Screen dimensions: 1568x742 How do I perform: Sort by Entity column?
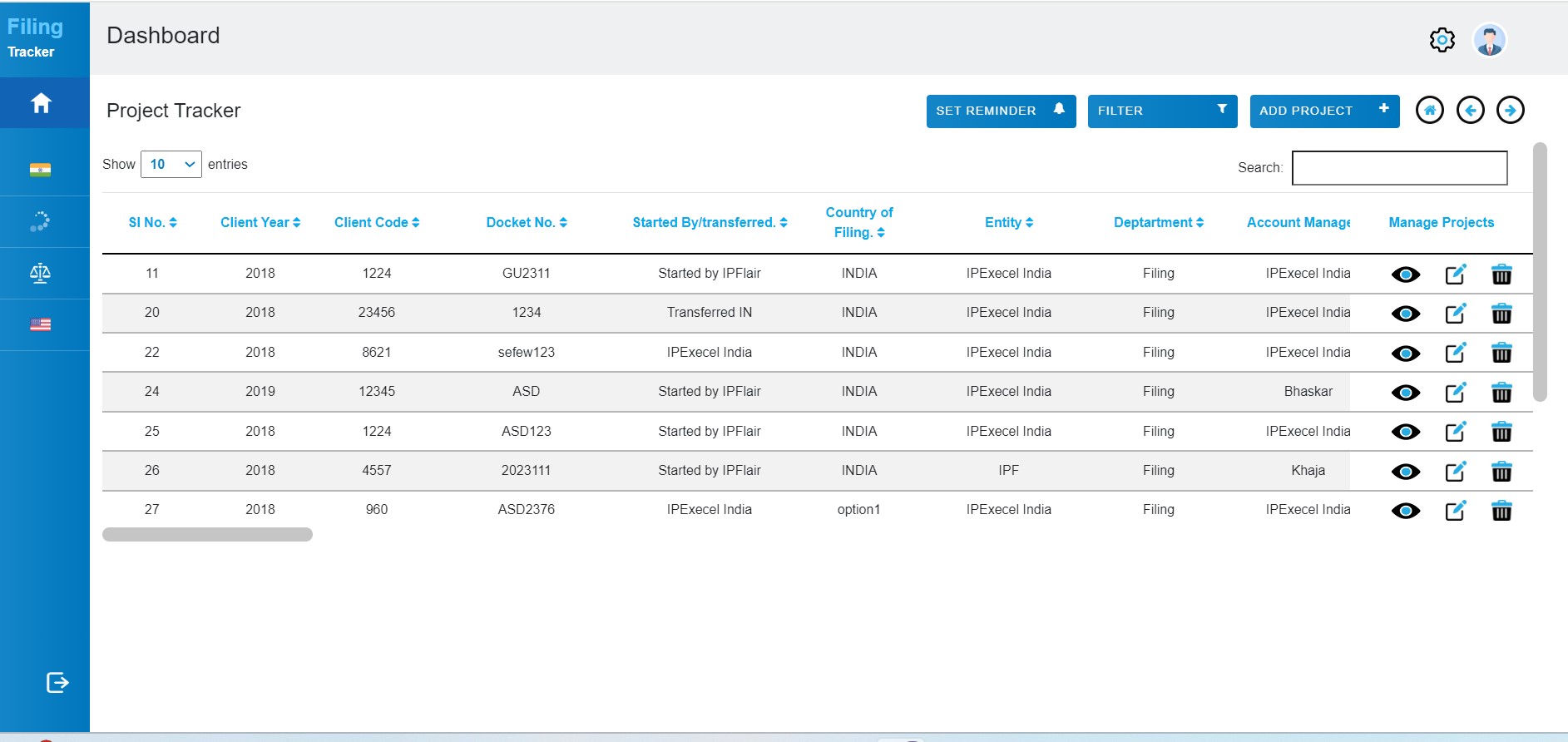click(x=1009, y=222)
